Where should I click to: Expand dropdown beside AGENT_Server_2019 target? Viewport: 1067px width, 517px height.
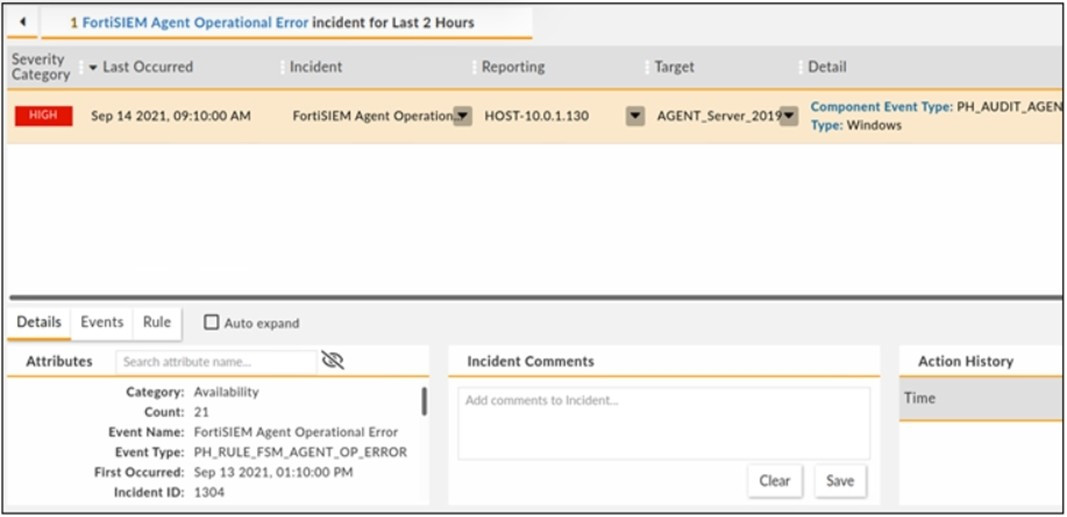point(789,116)
